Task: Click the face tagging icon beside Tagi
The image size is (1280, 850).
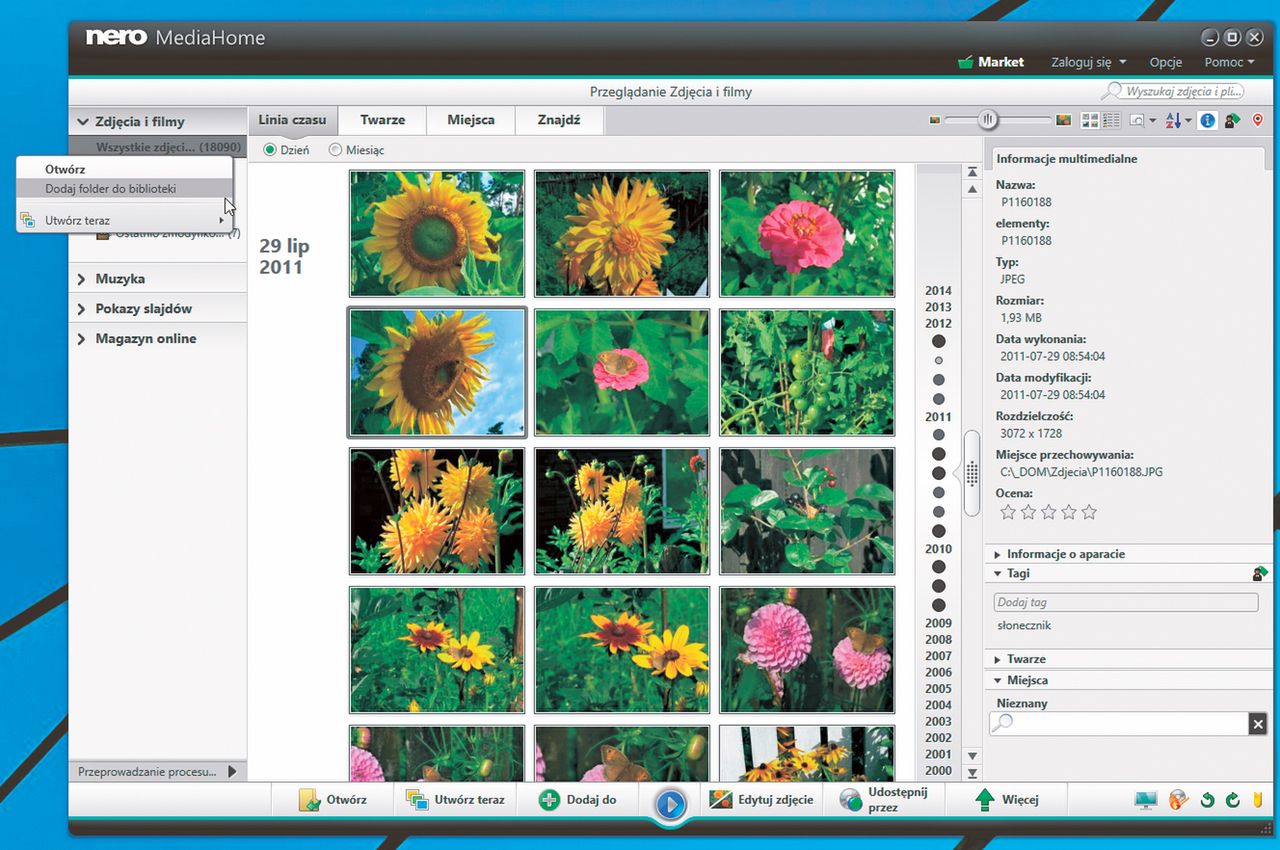Action: pos(1260,574)
